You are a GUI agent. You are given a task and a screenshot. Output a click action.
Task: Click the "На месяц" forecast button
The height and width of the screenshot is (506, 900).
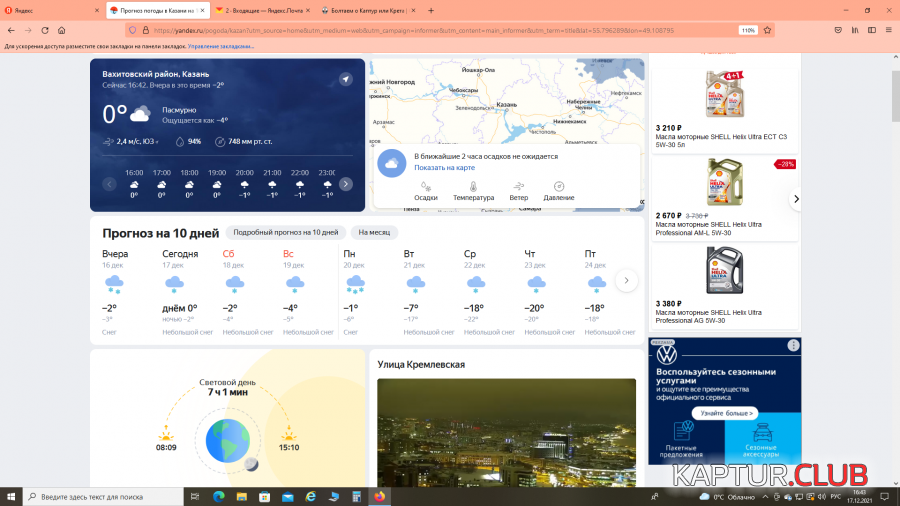pyautogui.click(x=373, y=232)
